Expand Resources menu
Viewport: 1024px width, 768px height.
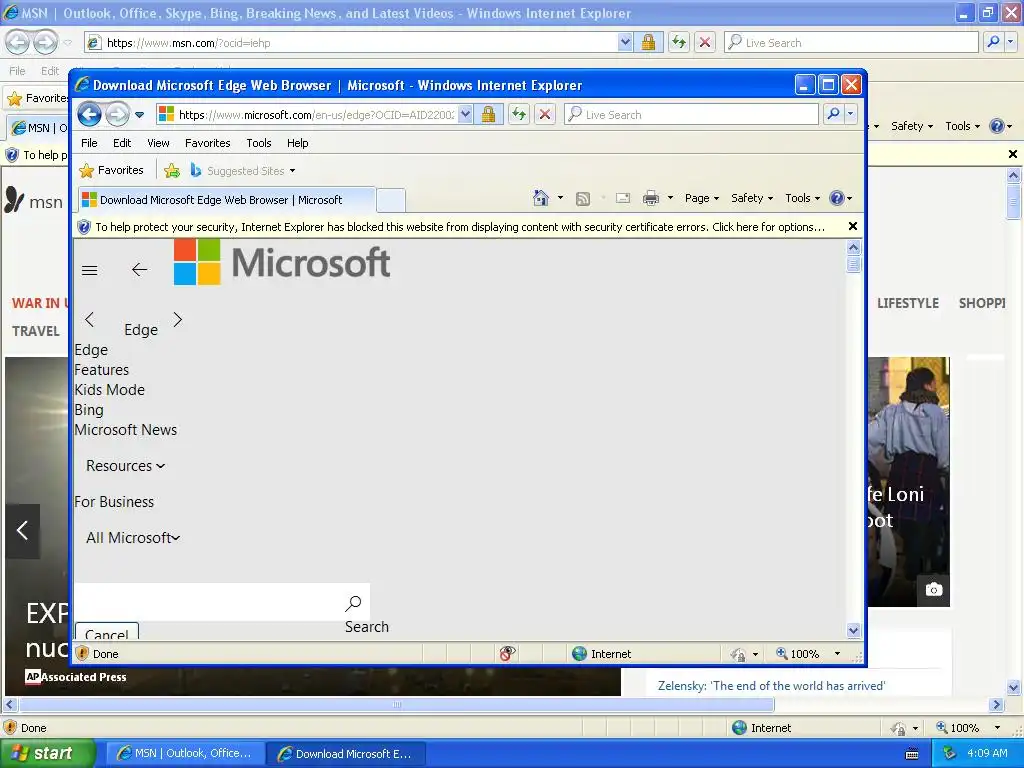tap(125, 466)
